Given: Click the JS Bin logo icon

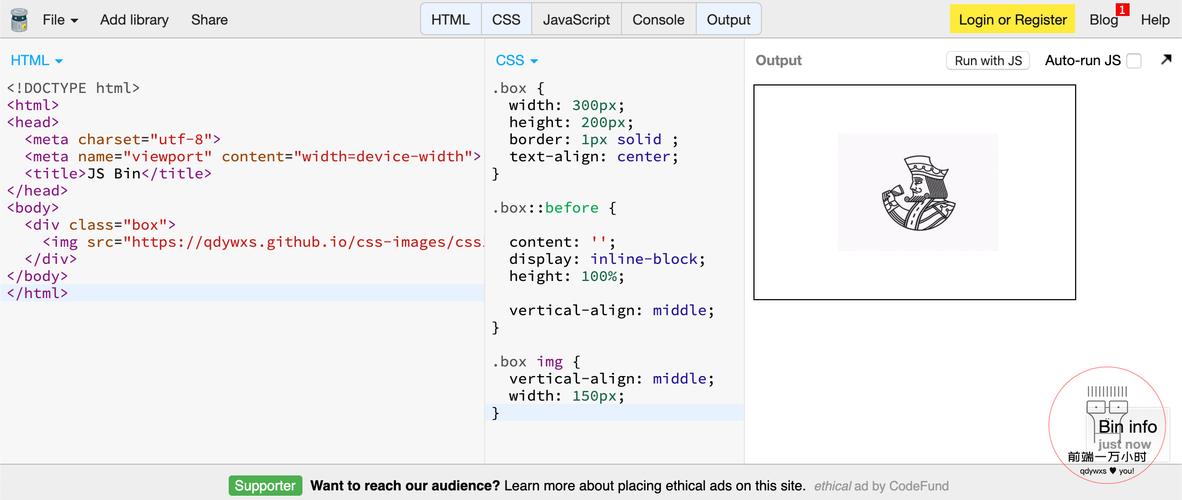Looking at the screenshot, I should pyautogui.click(x=19, y=20).
